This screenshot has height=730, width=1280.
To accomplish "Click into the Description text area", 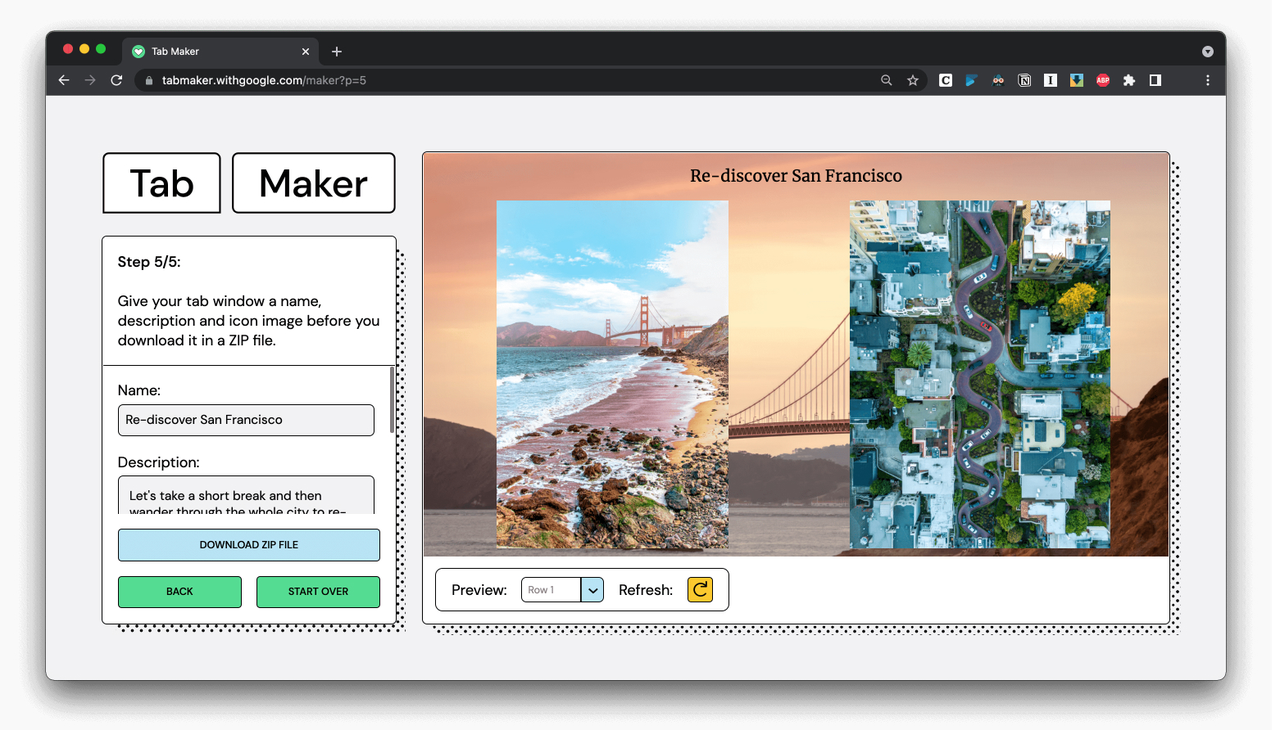I will pyautogui.click(x=246, y=496).
